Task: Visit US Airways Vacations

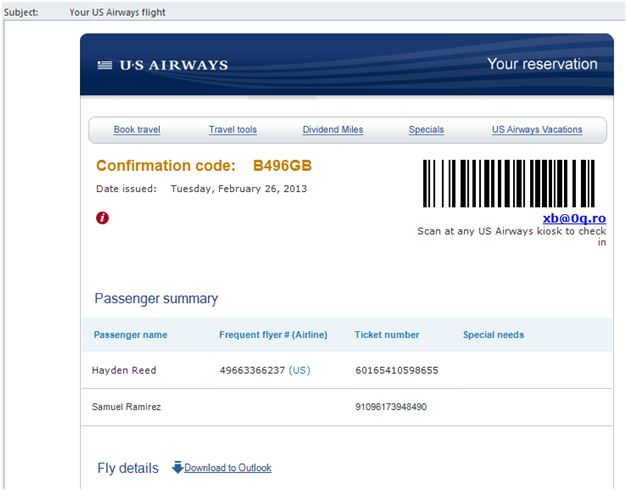Action: (x=537, y=130)
